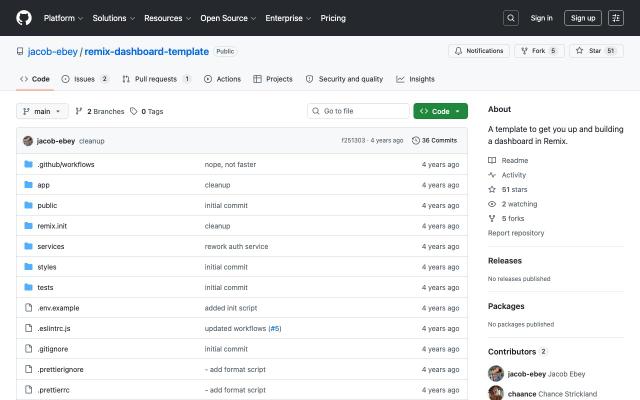The height and width of the screenshot is (400, 640).
Task: Click the .prettierignore file icon
Action: [28, 369]
